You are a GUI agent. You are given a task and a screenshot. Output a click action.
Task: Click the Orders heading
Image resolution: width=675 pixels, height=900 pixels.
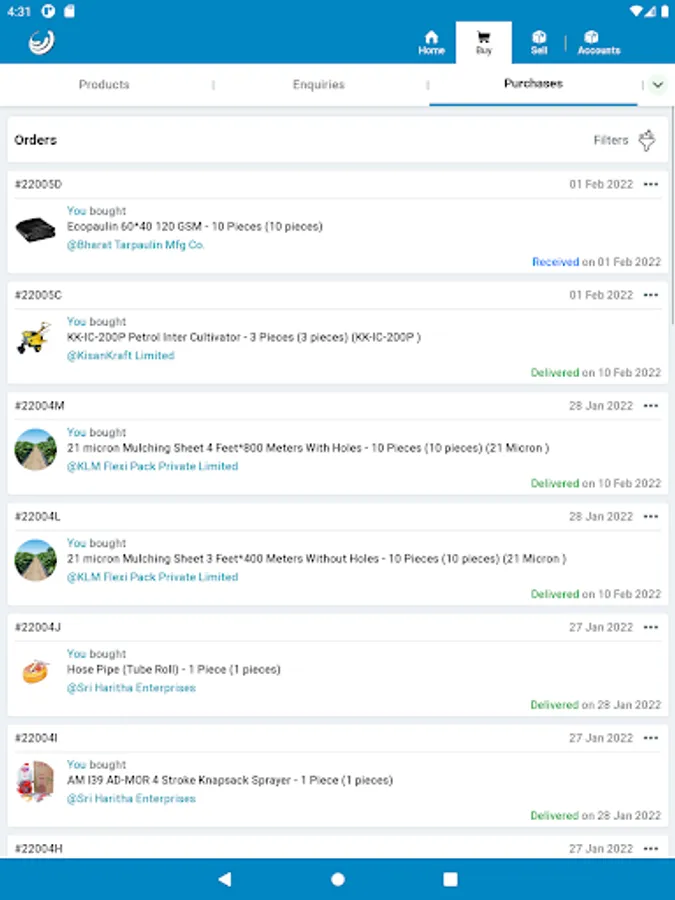pyautogui.click(x=36, y=140)
